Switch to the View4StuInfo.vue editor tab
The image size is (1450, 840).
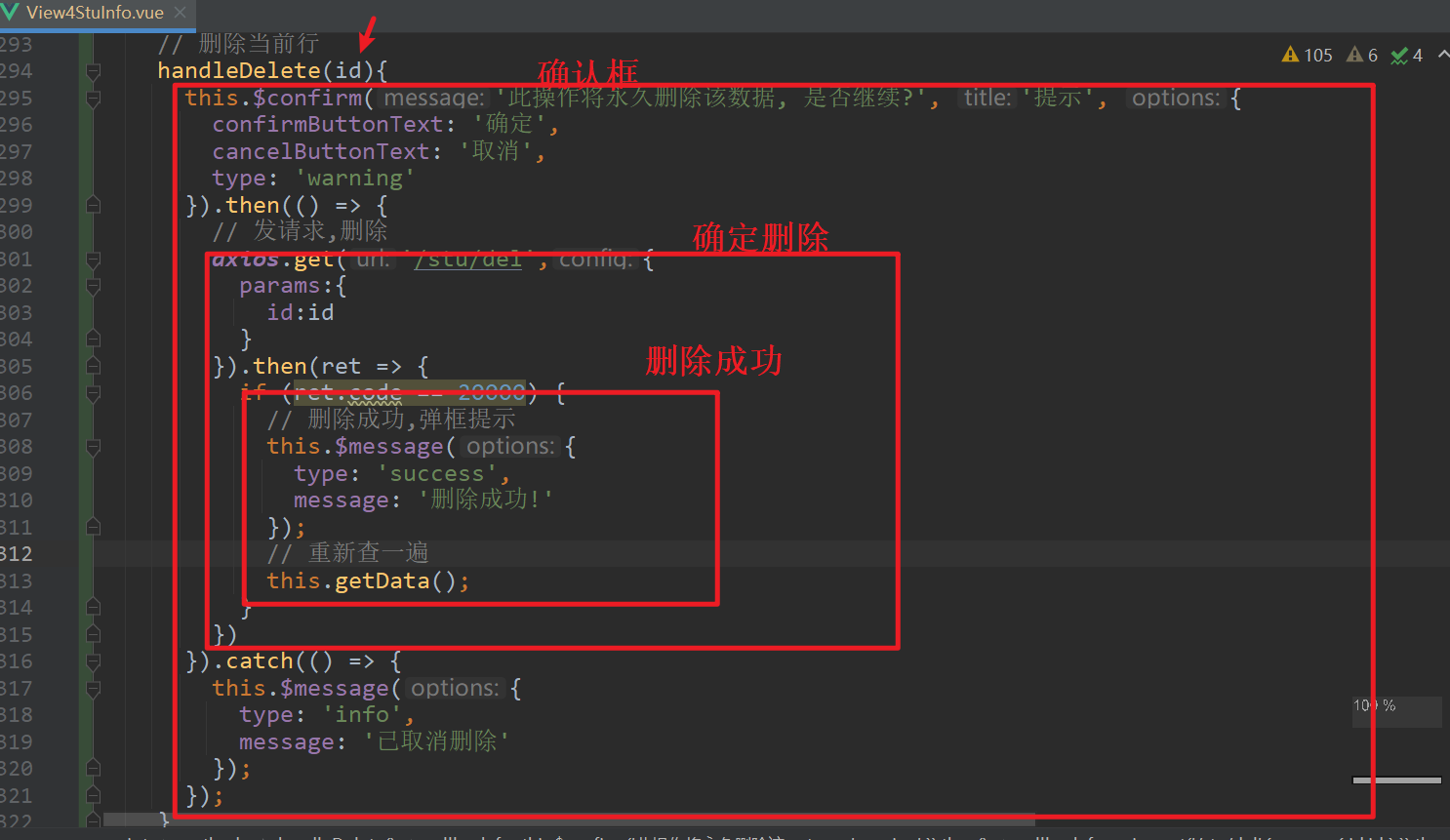pyautogui.click(x=95, y=13)
